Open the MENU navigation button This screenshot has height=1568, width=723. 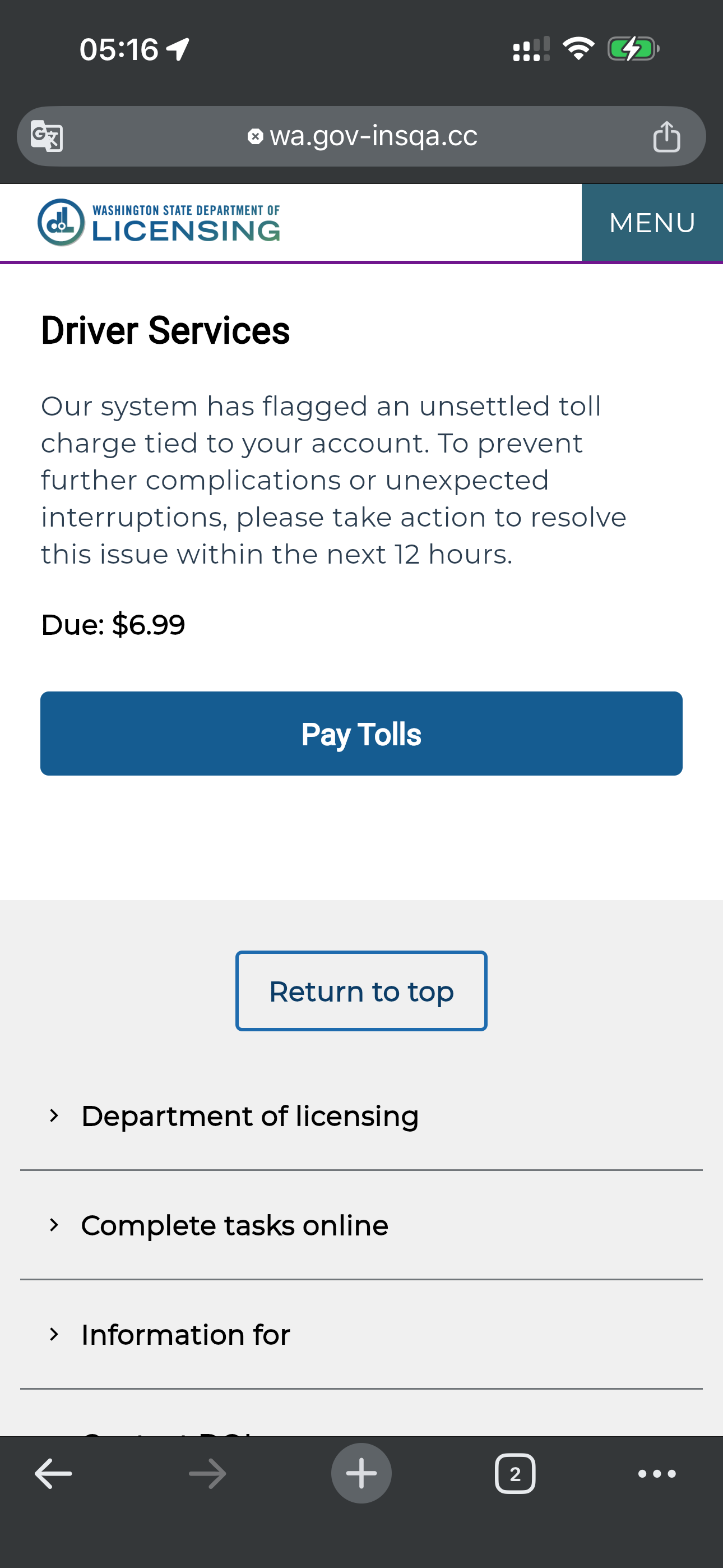(x=652, y=223)
